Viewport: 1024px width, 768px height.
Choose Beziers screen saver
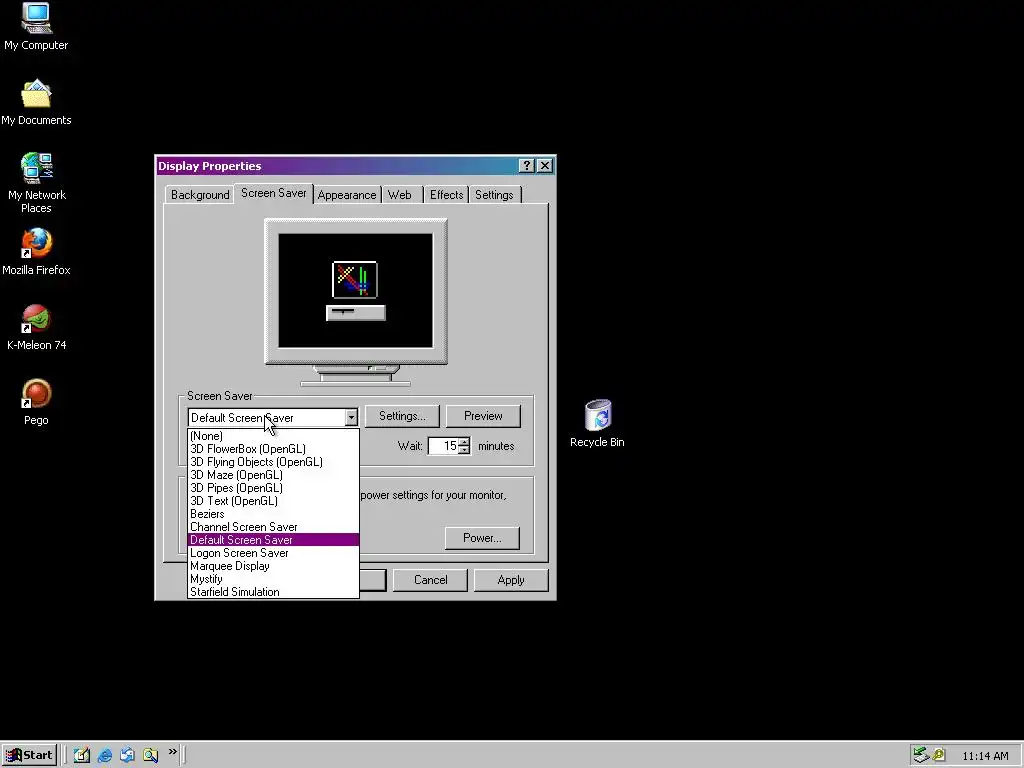(x=273, y=514)
